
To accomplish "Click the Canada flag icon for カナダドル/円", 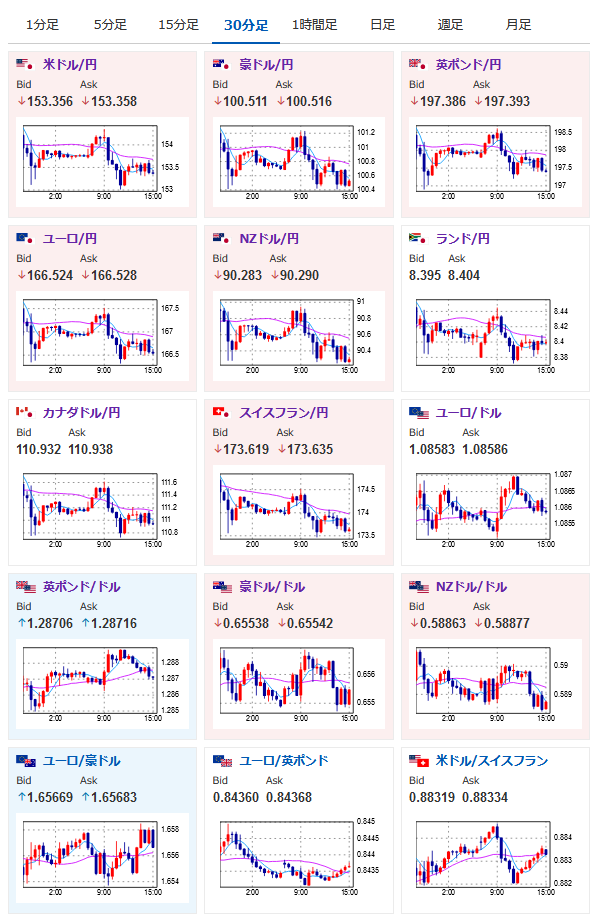I will click(25, 412).
